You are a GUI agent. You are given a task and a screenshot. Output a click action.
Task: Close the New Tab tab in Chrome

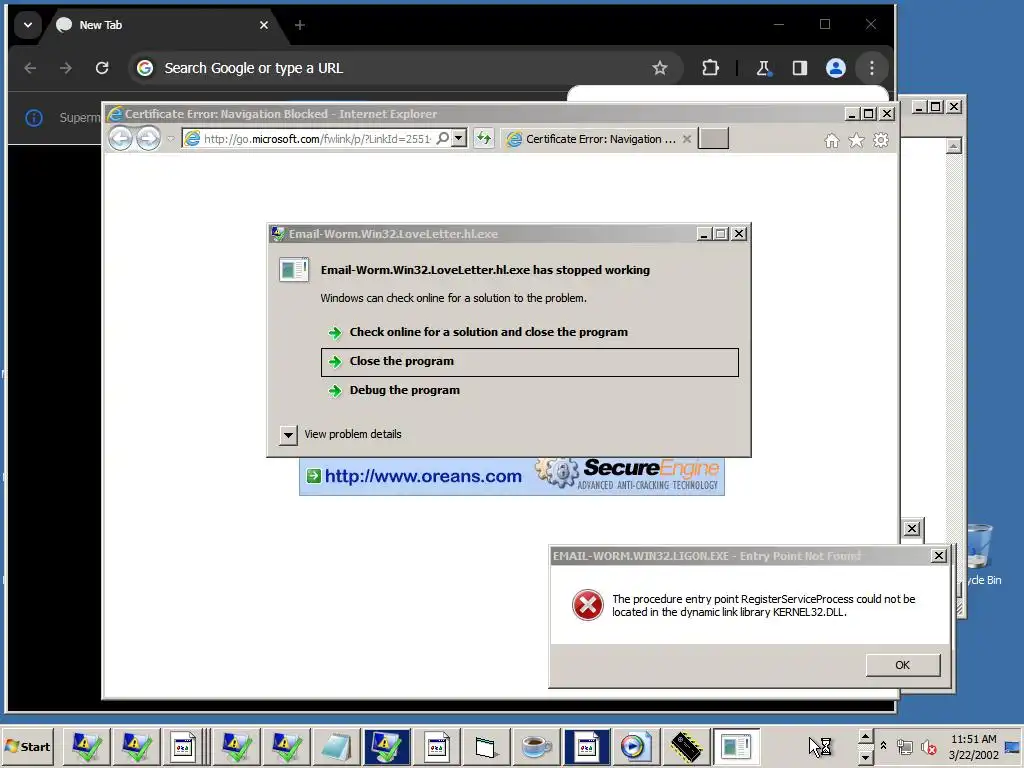point(264,25)
